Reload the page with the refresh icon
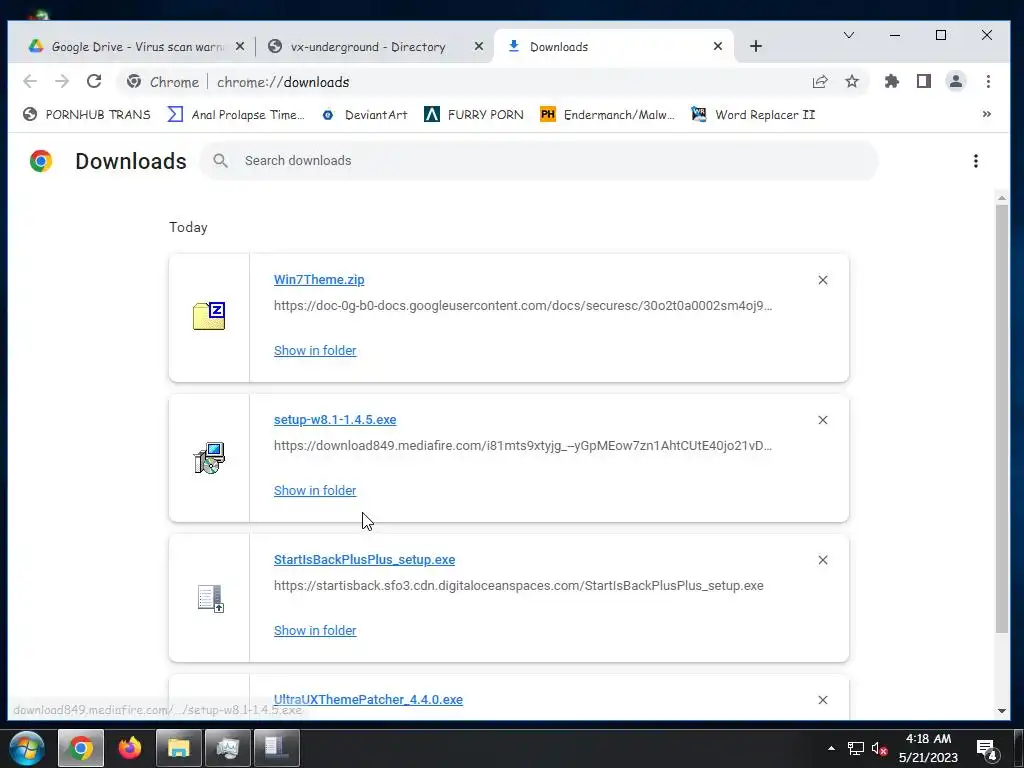The width and height of the screenshot is (1024, 768). click(94, 82)
